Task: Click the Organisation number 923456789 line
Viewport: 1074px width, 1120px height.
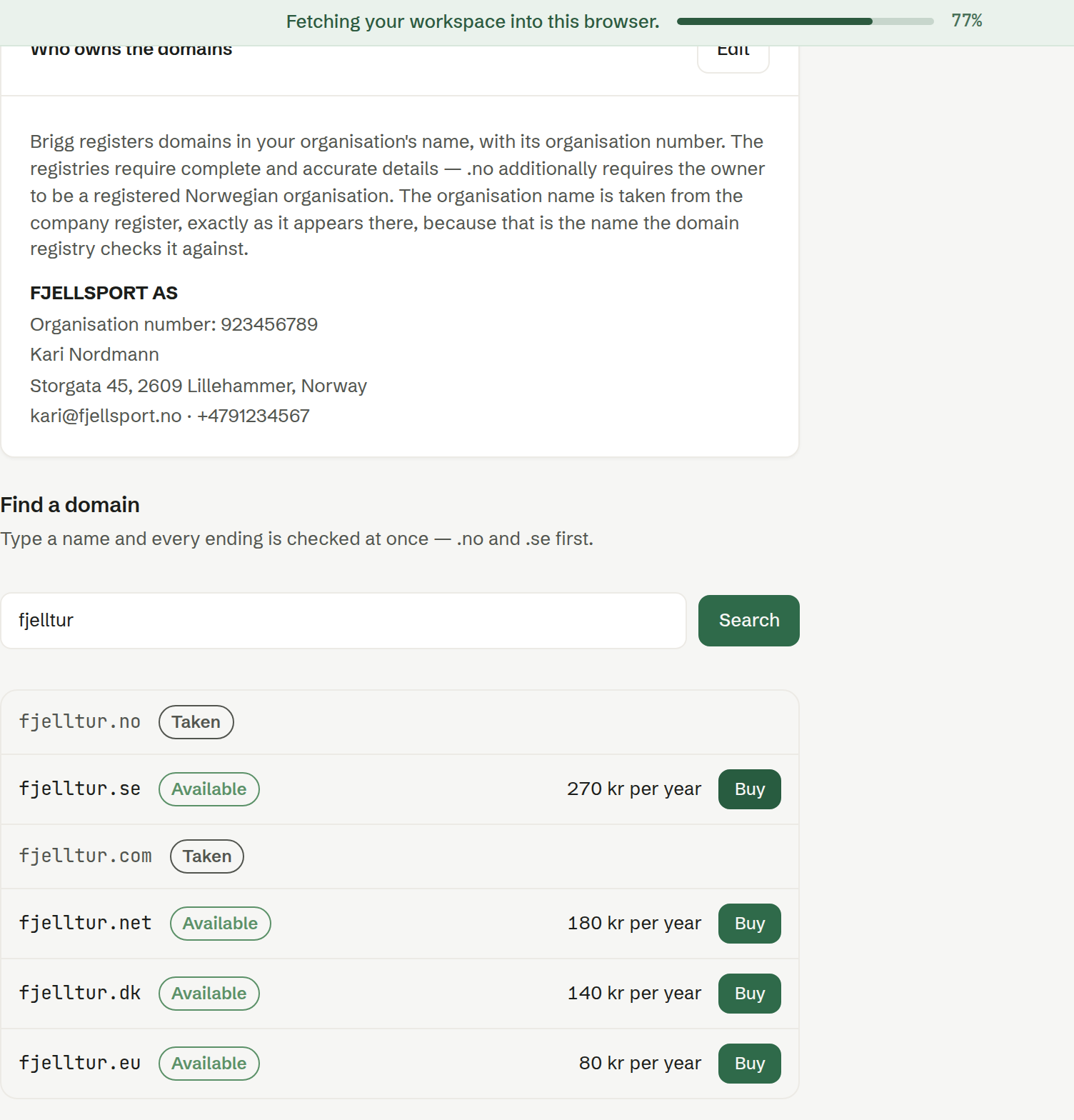Action: (x=174, y=324)
